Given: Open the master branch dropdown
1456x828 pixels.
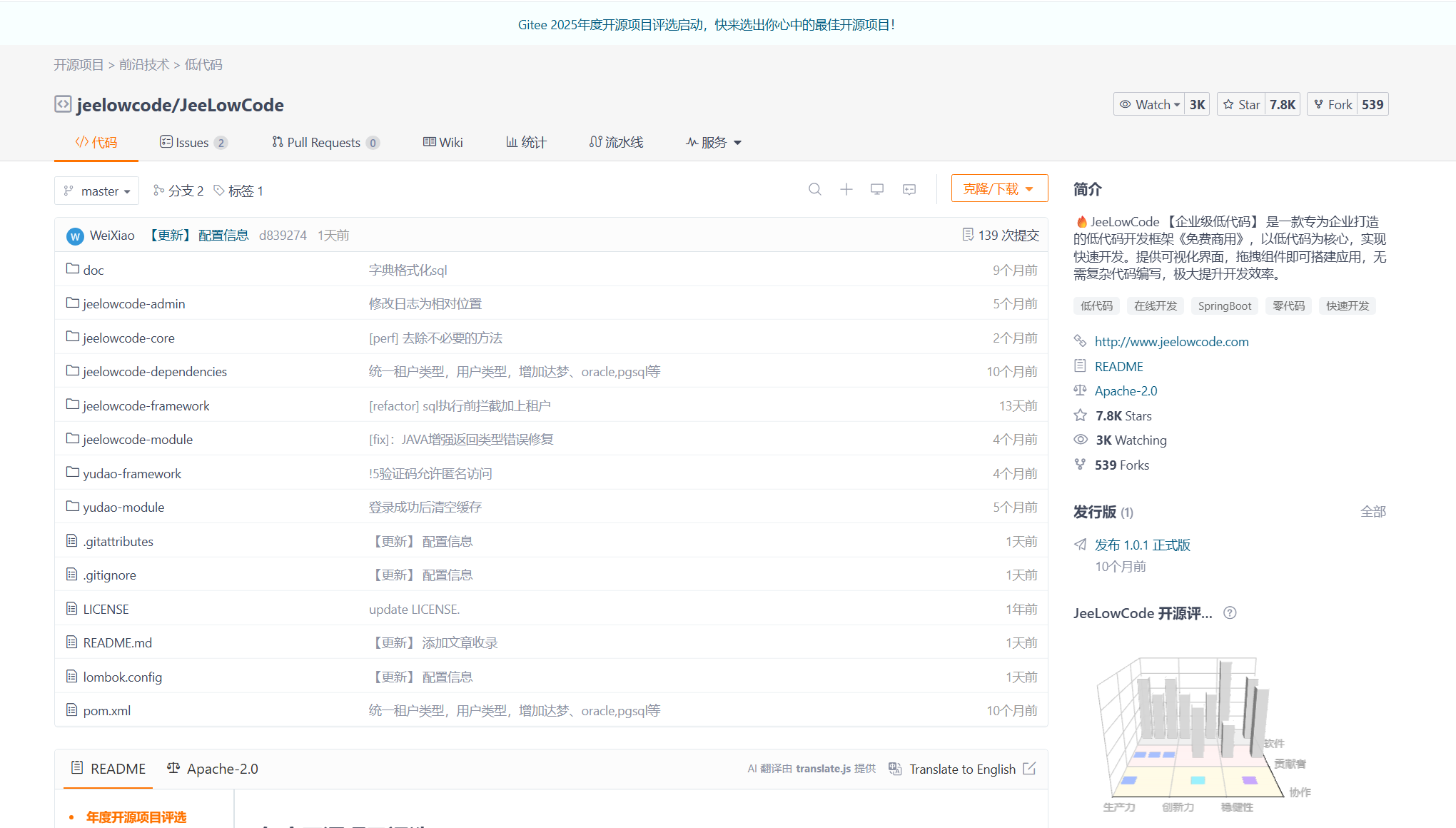Looking at the screenshot, I should [96, 191].
